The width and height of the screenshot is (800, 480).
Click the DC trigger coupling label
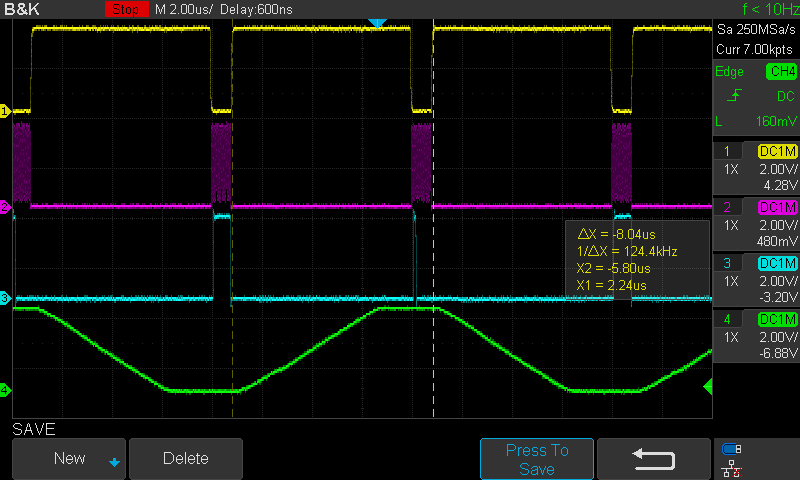point(786,96)
